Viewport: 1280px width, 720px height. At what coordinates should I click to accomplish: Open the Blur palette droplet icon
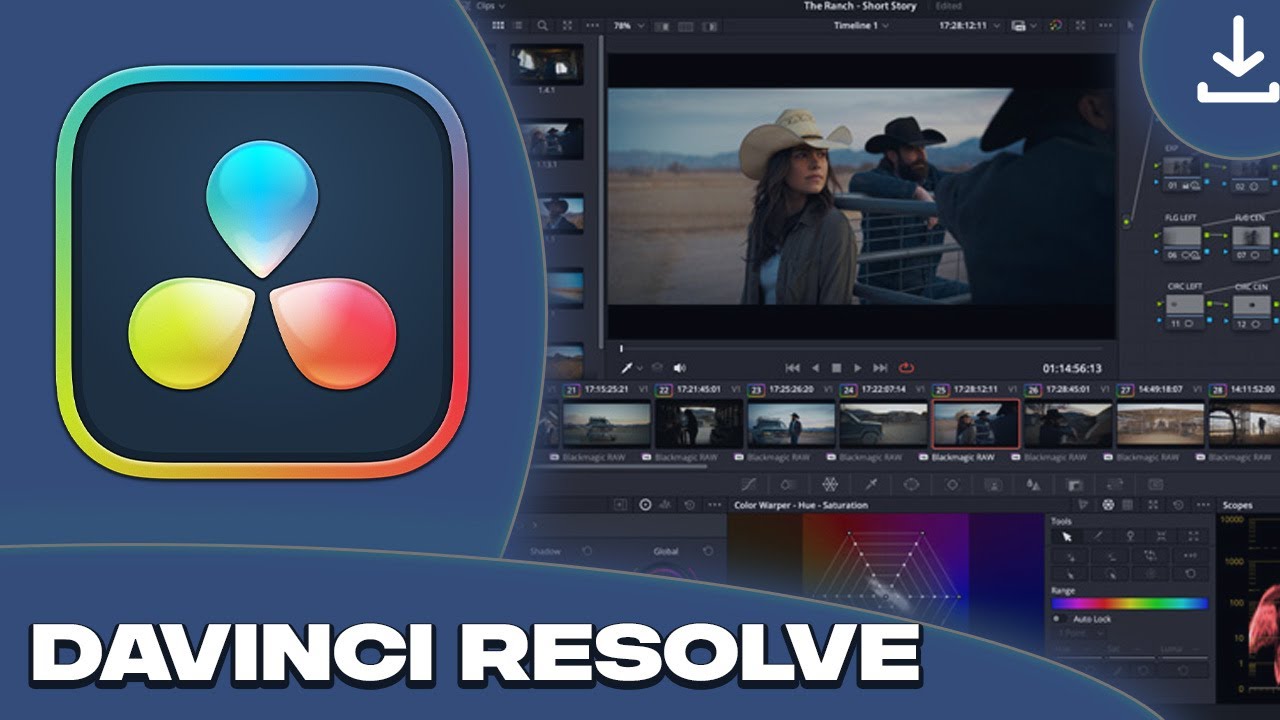(x=1033, y=484)
